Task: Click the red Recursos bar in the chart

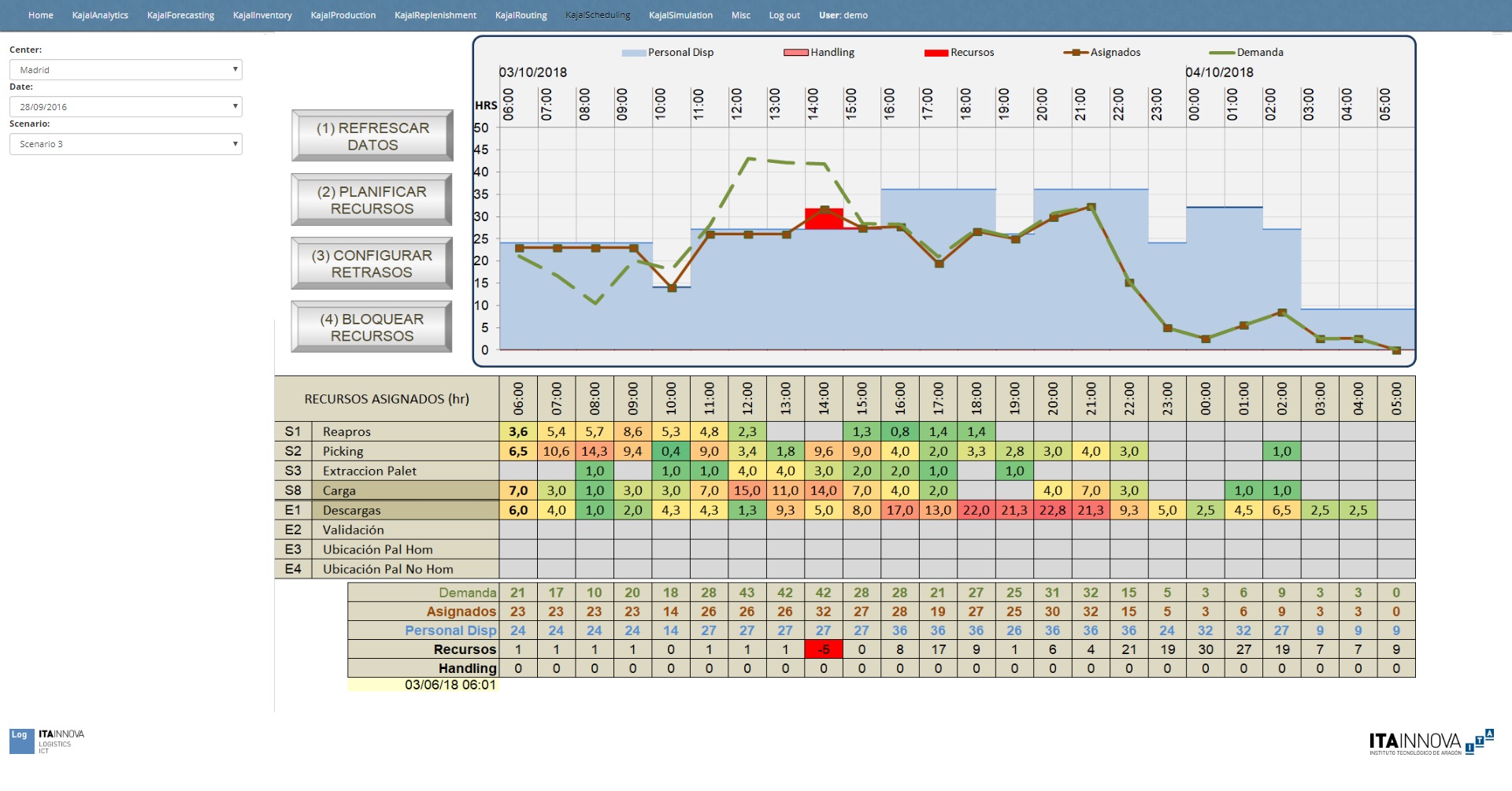Action: pyautogui.click(x=824, y=219)
